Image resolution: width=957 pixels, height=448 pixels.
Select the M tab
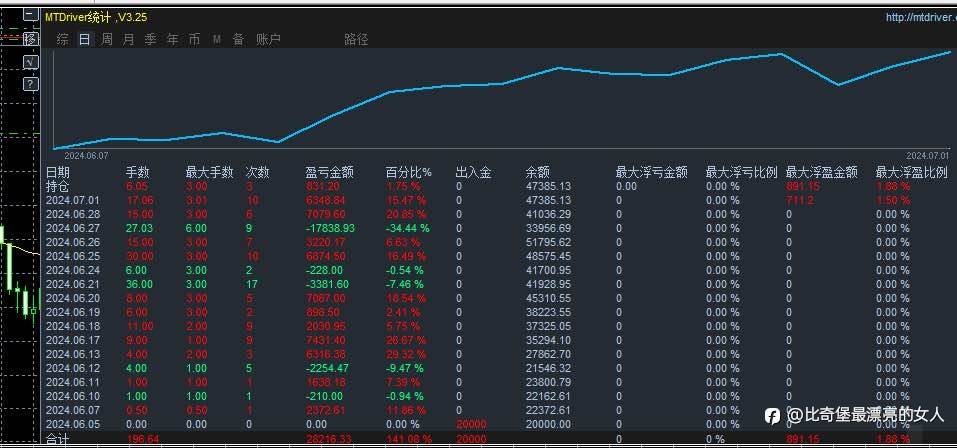217,40
